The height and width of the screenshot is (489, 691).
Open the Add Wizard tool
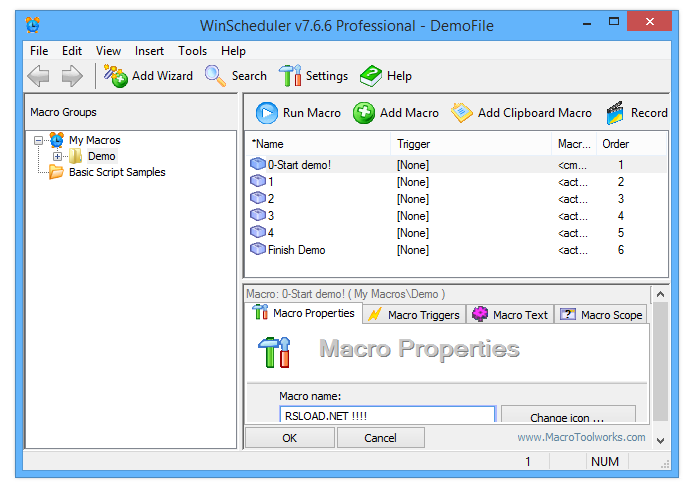148,76
